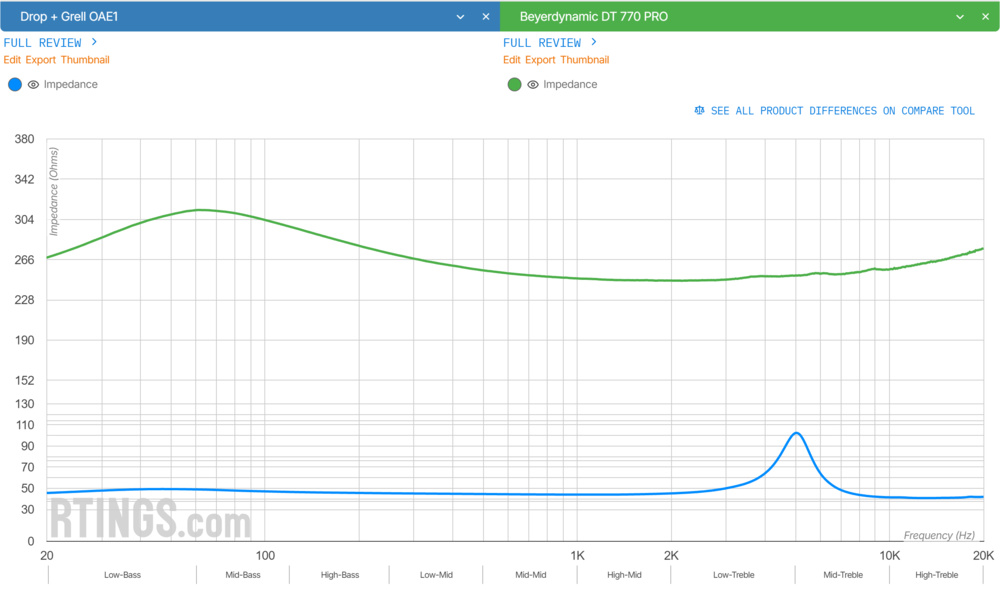1000x592 pixels.
Task: Select the High-Treble frequency band label
Action: [936, 574]
